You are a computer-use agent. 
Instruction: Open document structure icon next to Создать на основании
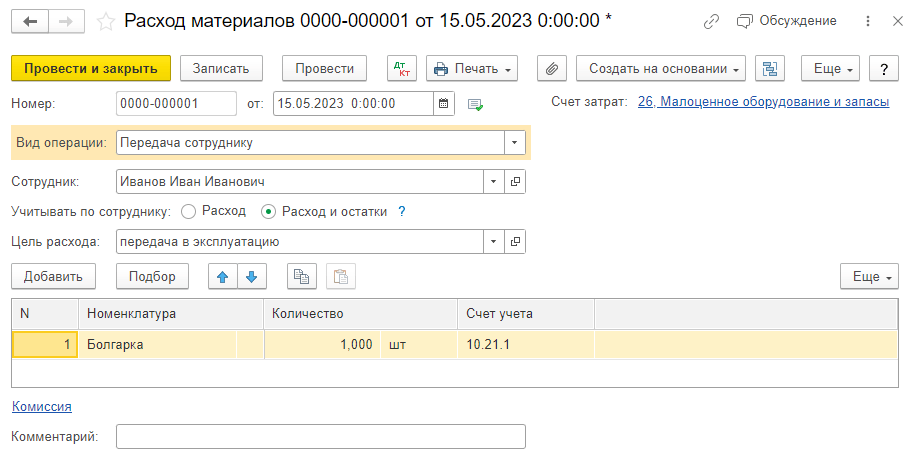[769, 68]
